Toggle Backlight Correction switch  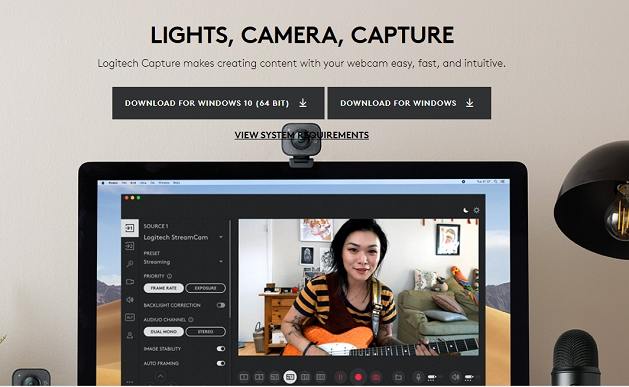tap(221, 305)
